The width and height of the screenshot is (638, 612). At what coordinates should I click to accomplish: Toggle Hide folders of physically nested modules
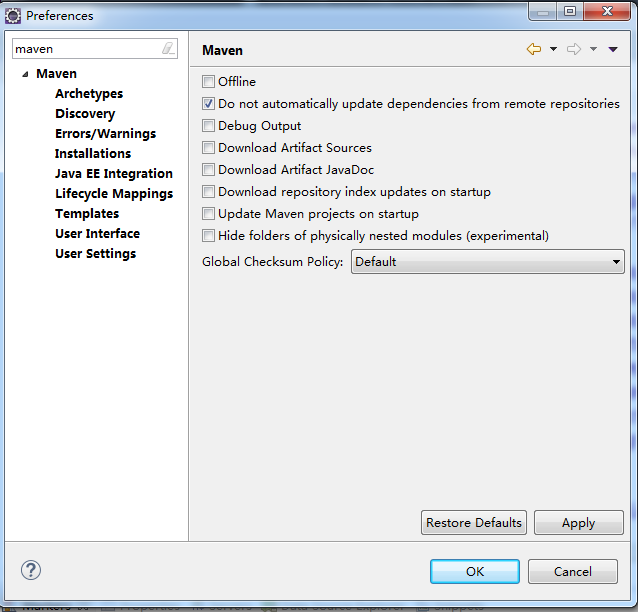[208, 235]
